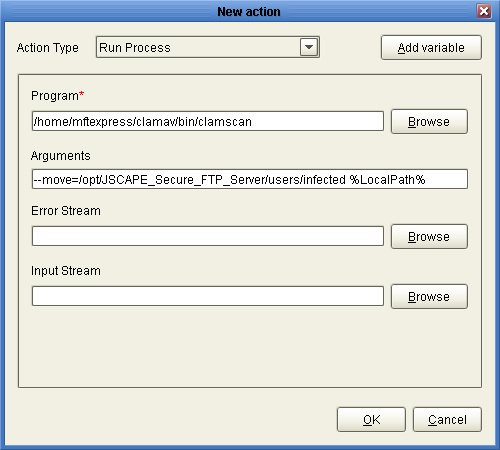Click the New action title text
500x450 pixels.
coord(249,12)
